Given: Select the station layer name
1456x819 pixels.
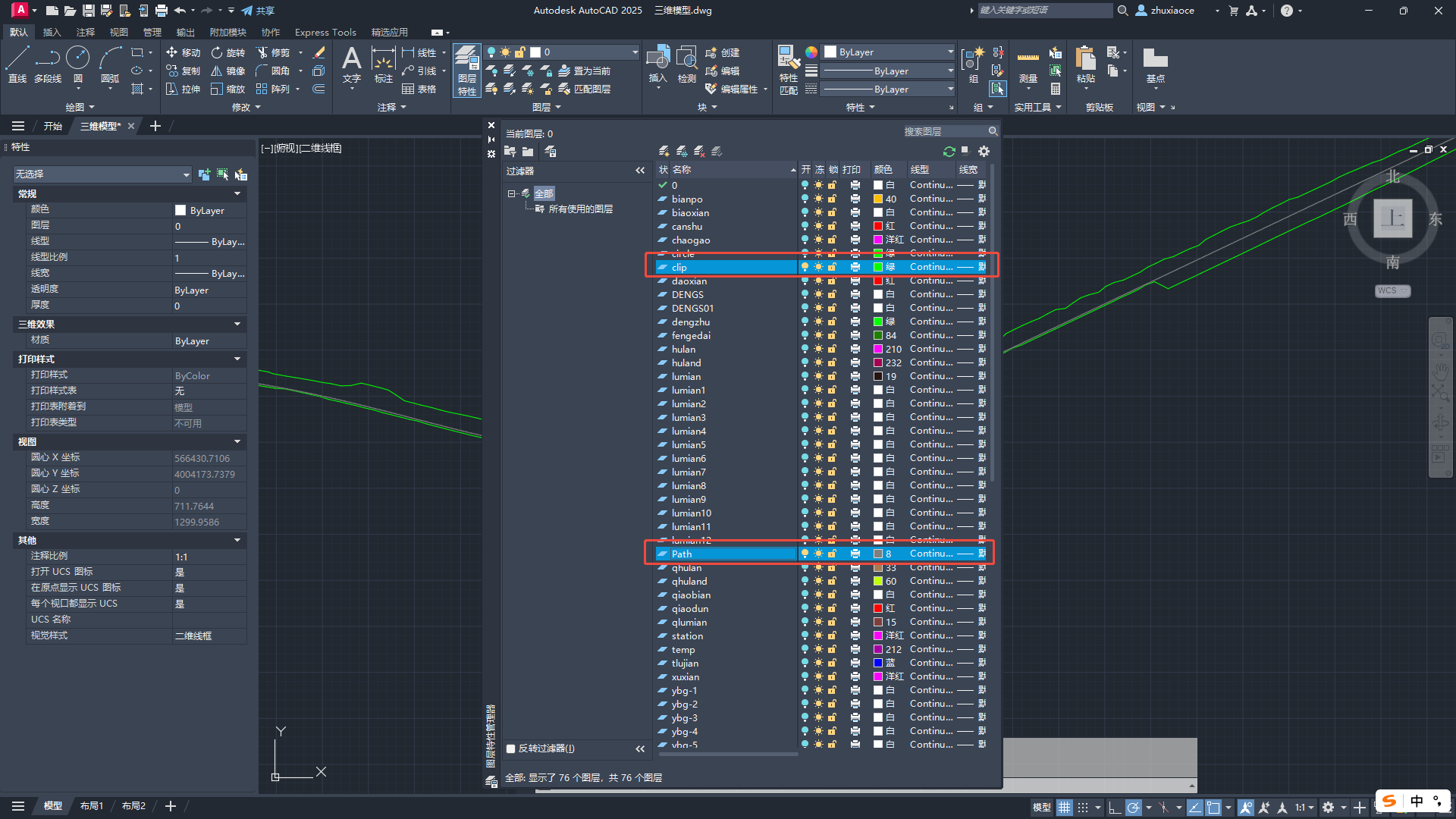Looking at the screenshot, I should pyautogui.click(x=687, y=635).
